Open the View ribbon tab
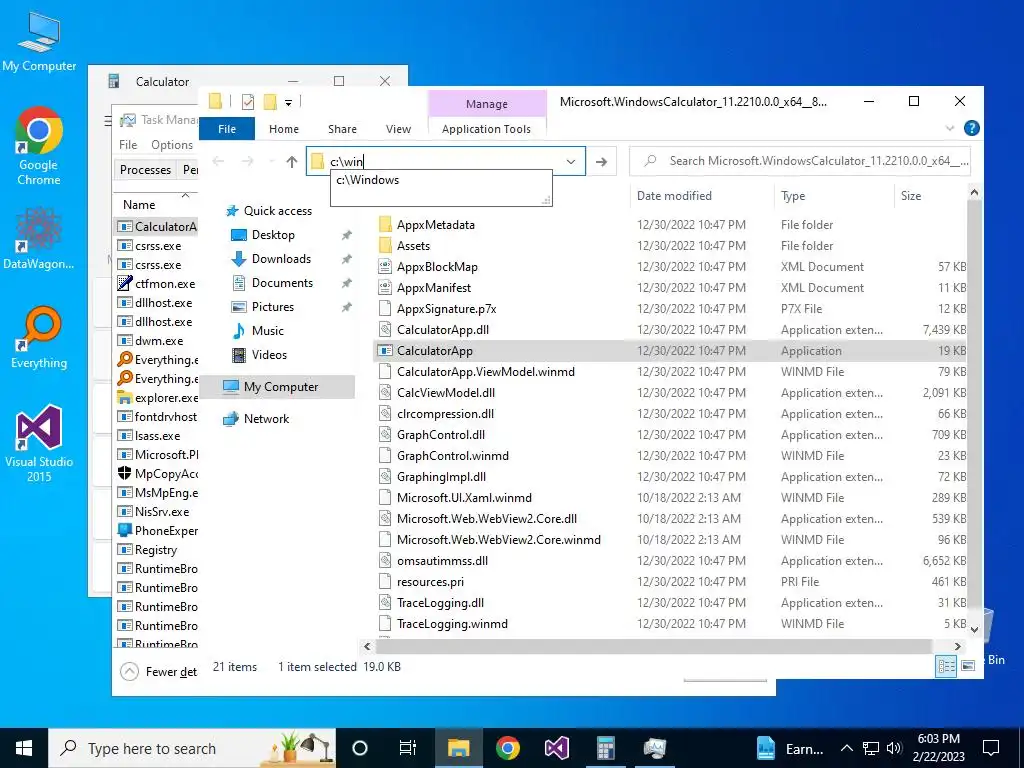1024x768 pixels. pyautogui.click(x=398, y=129)
